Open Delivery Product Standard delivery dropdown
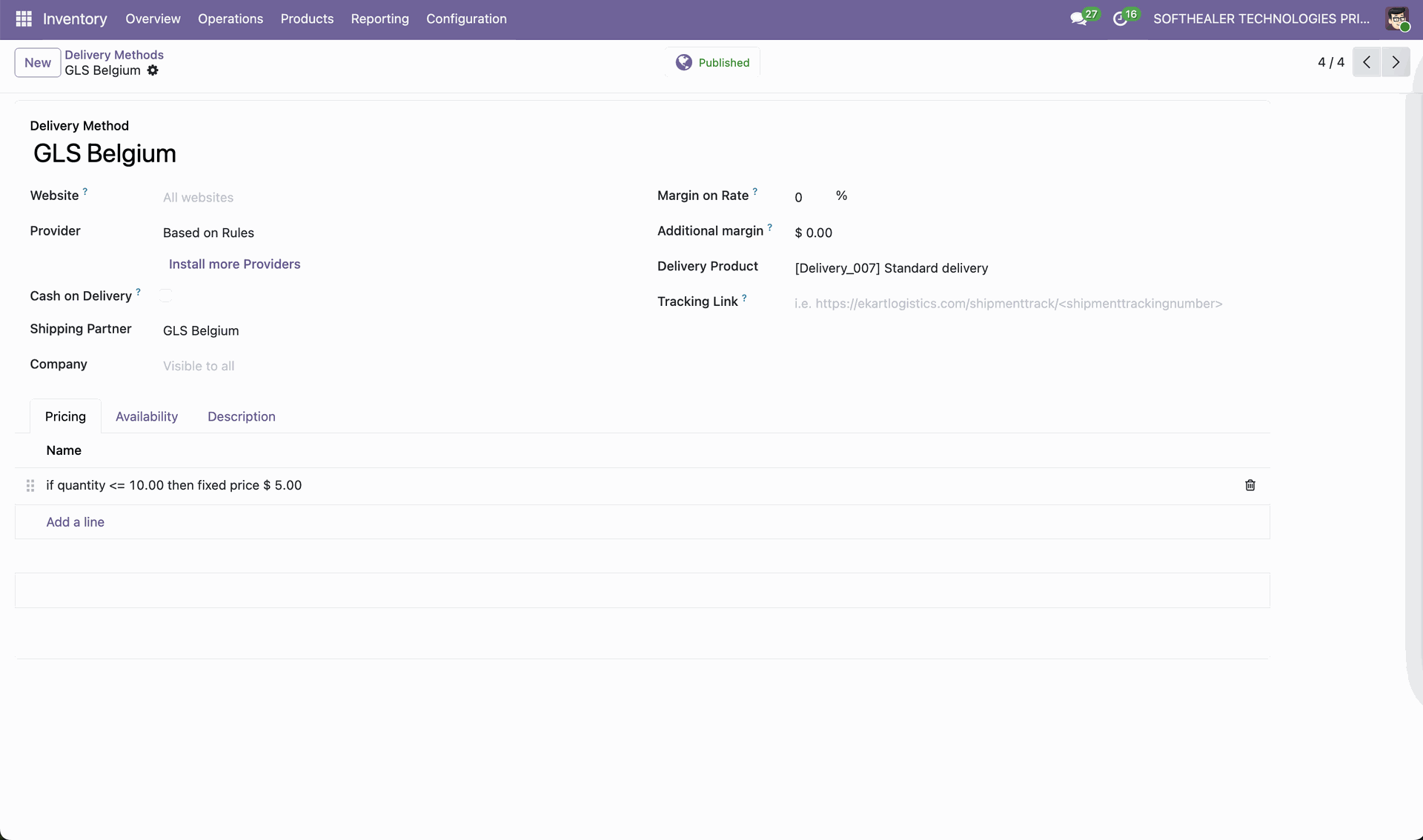This screenshot has width=1423, height=840. click(x=891, y=268)
